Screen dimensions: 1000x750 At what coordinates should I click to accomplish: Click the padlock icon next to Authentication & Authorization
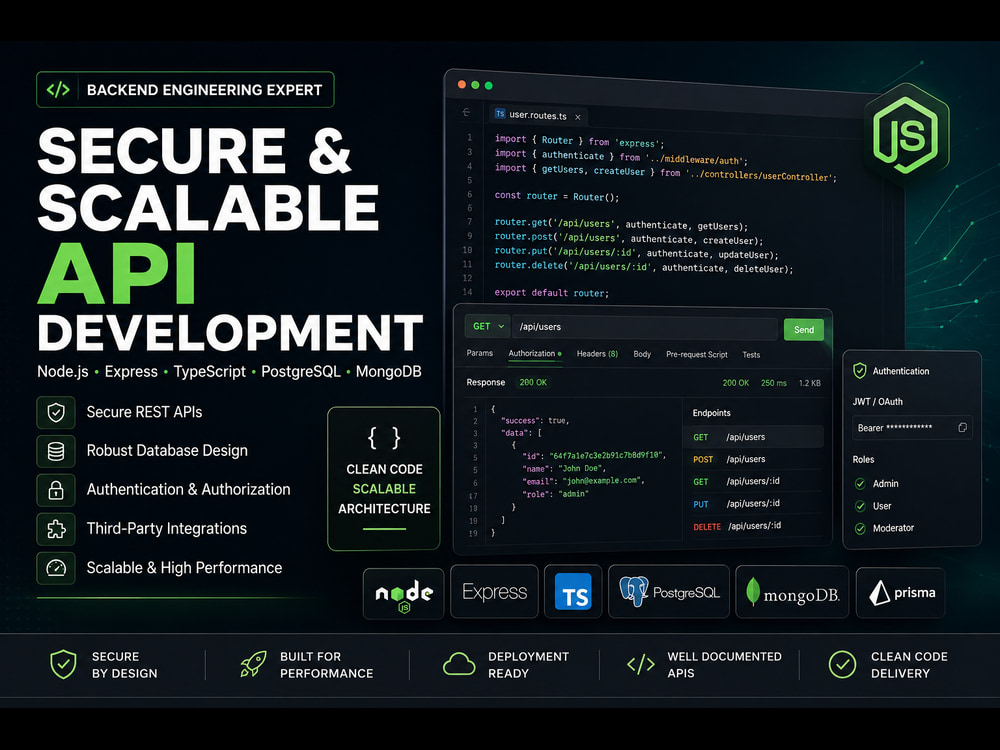pos(56,490)
